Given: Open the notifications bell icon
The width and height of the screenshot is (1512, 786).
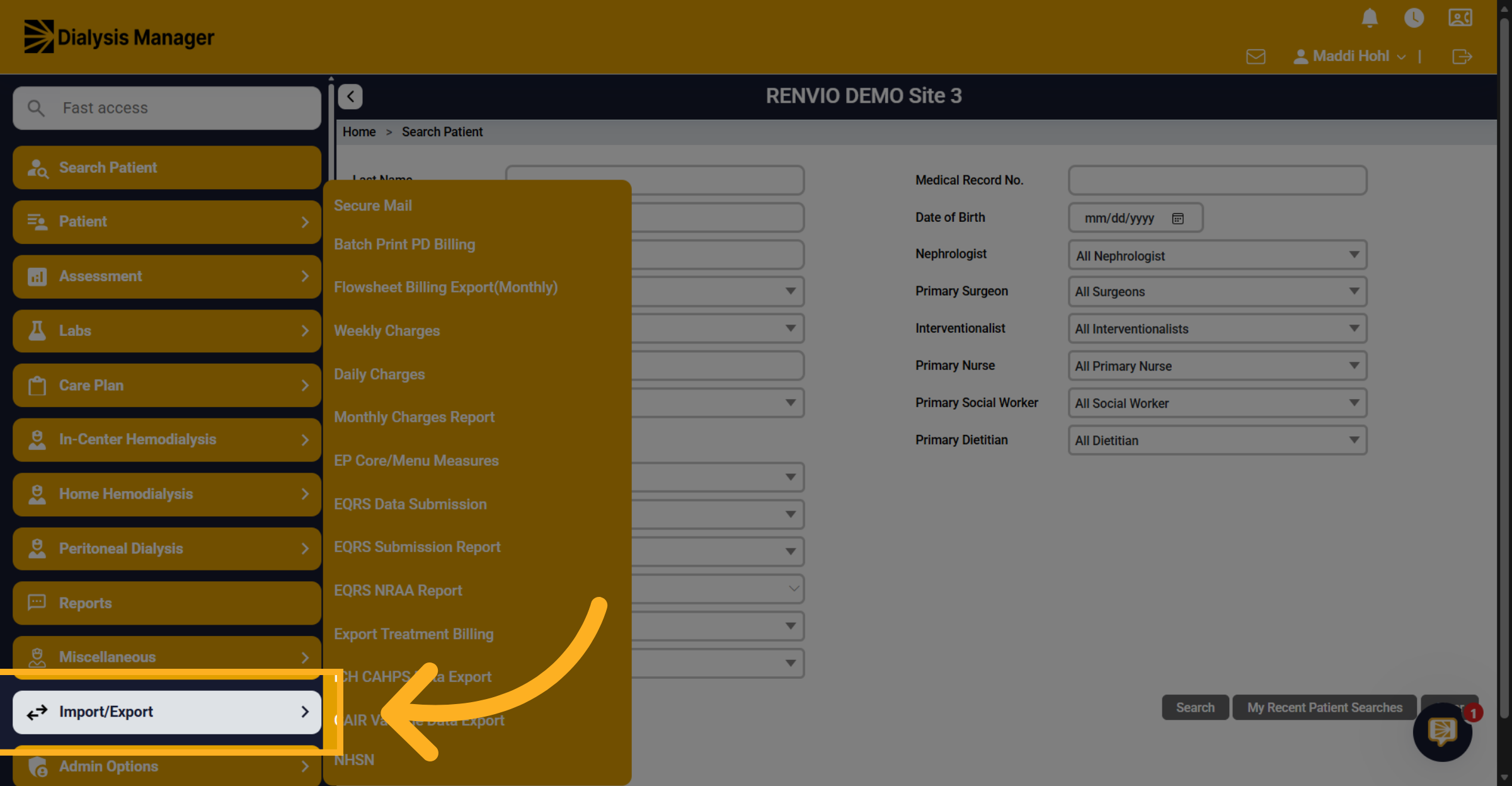Looking at the screenshot, I should coord(1370,18).
